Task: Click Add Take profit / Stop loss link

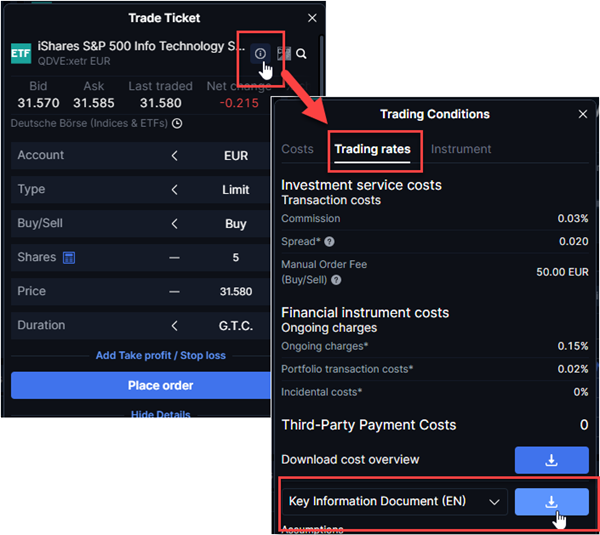Action: [160, 356]
